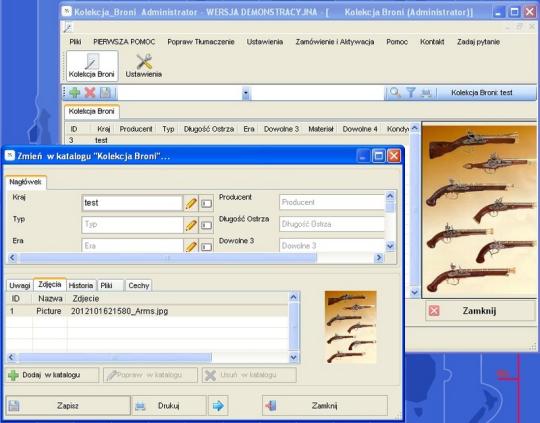Click Dodaj w katalogu button
540x423 pixels.
coord(52,375)
